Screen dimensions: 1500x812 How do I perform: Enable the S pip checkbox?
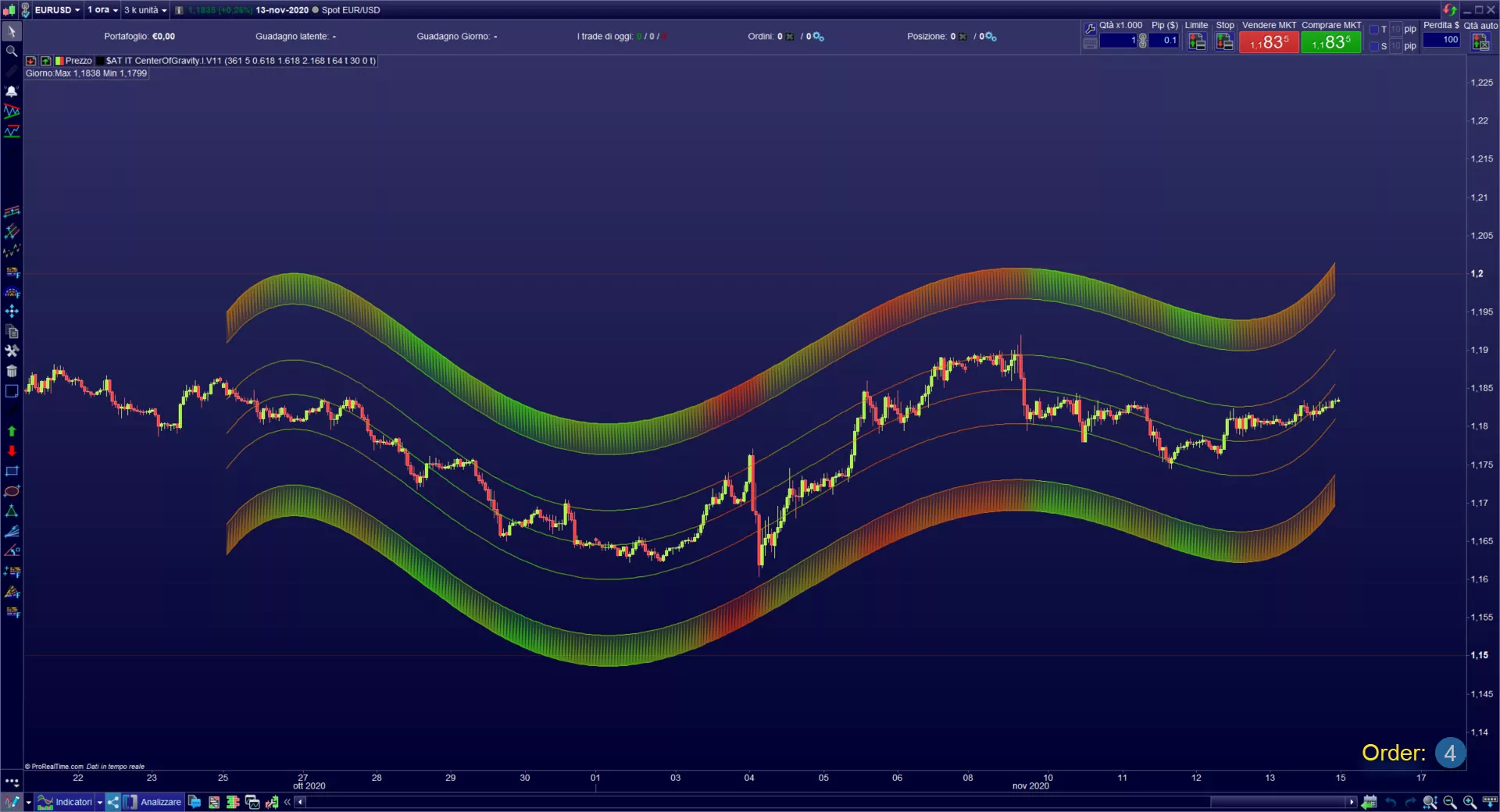(1374, 46)
